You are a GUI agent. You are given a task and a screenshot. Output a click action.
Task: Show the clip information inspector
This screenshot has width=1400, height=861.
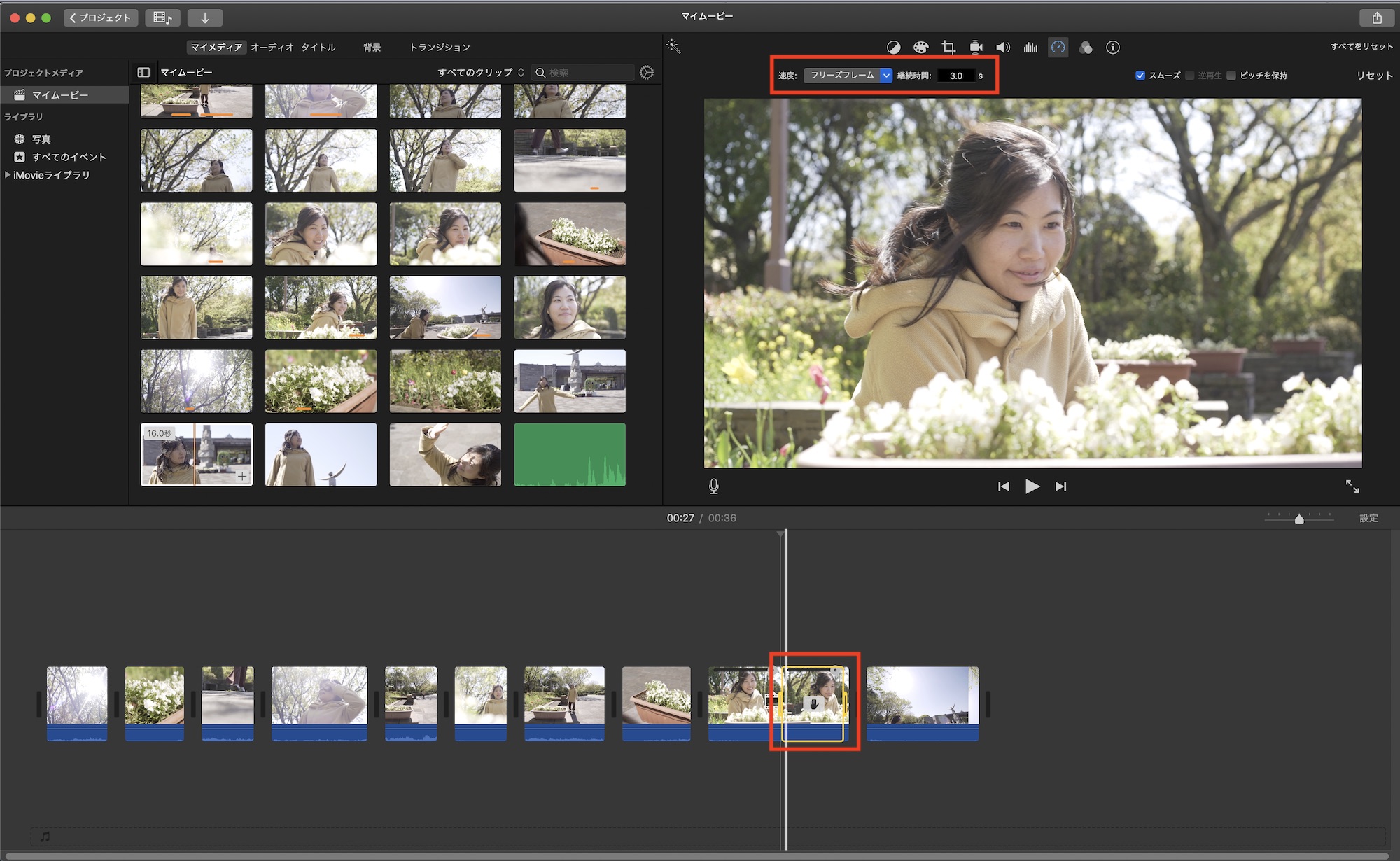(1113, 48)
